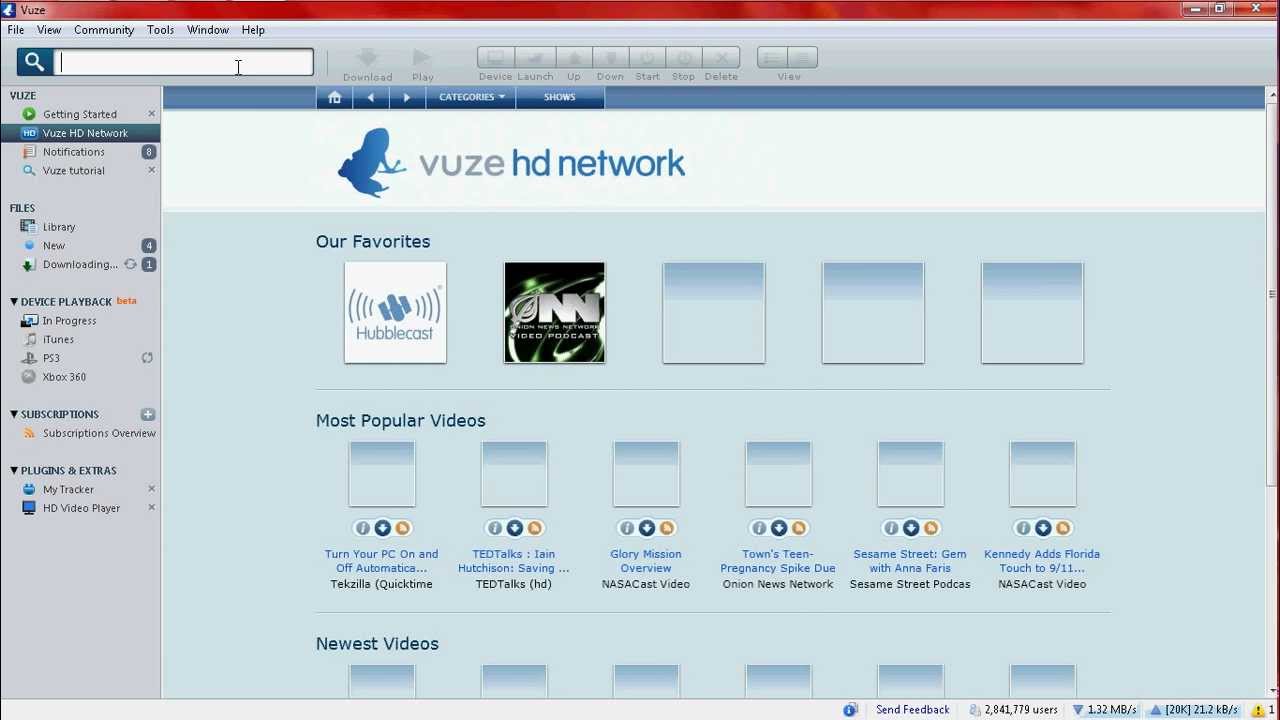Close the Getting Started sidebar entry
Screen dimensions: 1280x720
coord(151,114)
